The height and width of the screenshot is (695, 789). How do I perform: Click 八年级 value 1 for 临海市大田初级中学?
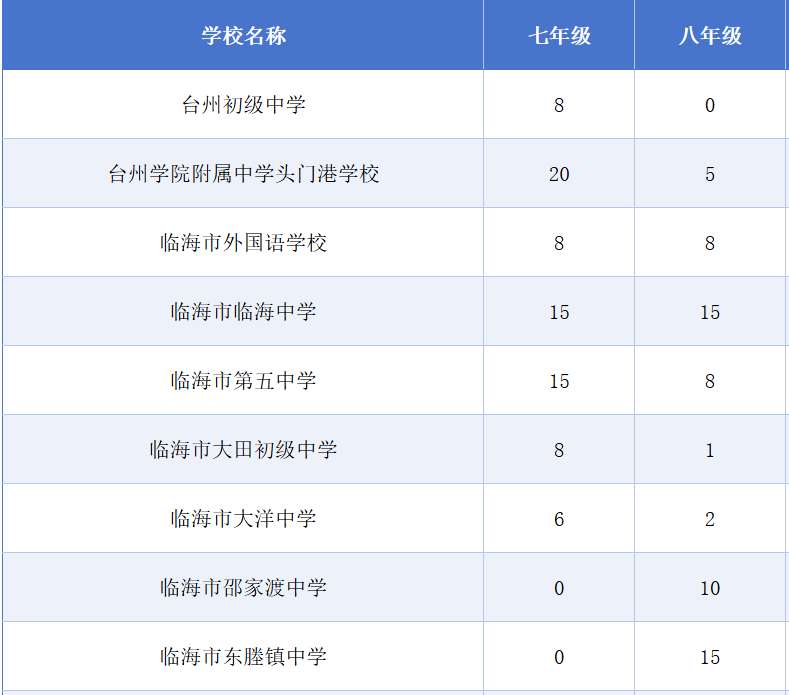tap(710, 449)
